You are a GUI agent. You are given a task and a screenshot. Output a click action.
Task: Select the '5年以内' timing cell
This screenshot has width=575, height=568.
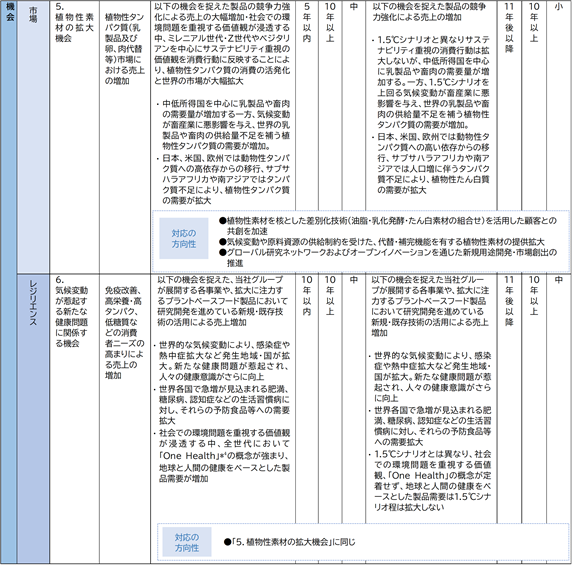coord(307,22)
